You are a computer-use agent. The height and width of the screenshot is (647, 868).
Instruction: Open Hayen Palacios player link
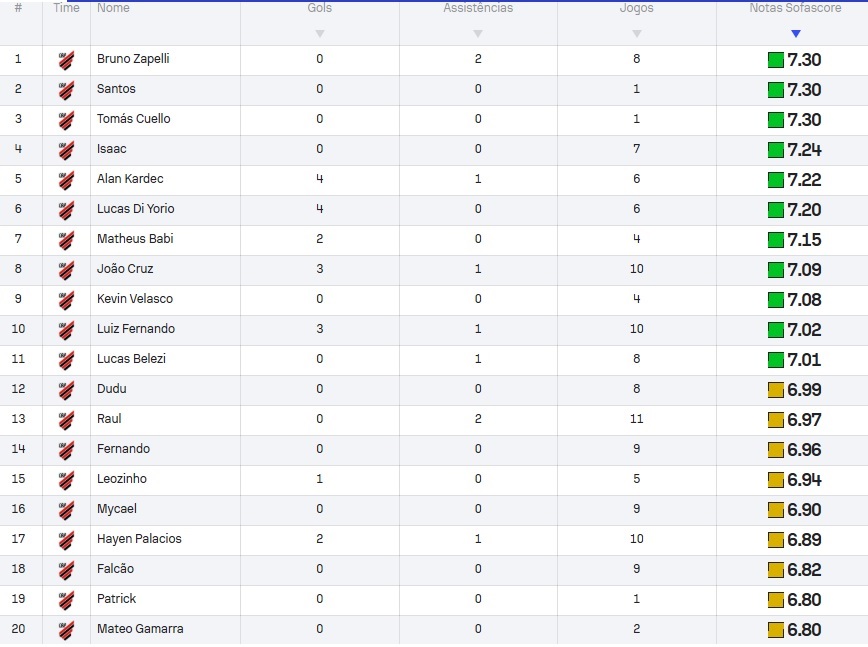139,539
